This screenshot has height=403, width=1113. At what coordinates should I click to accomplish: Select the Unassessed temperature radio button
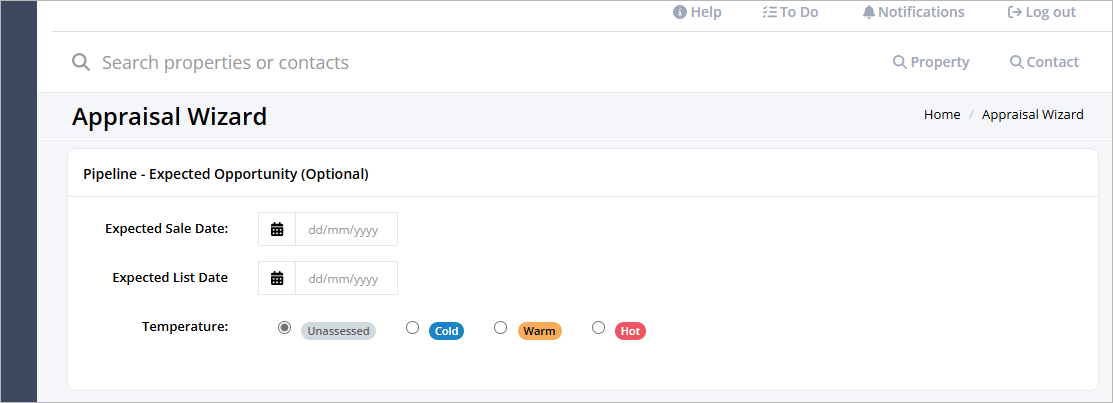click(x=285, y=328)
